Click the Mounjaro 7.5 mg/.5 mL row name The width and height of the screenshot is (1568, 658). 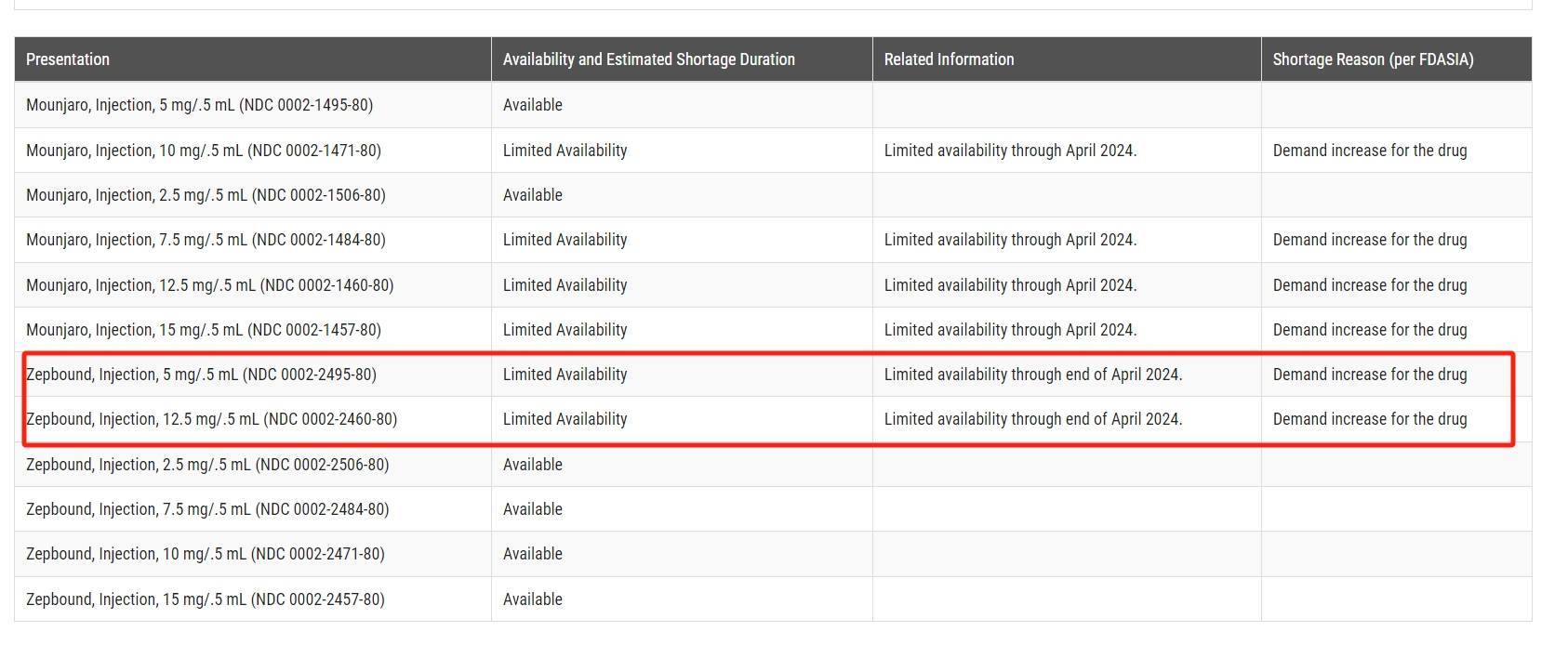(206, 240)
